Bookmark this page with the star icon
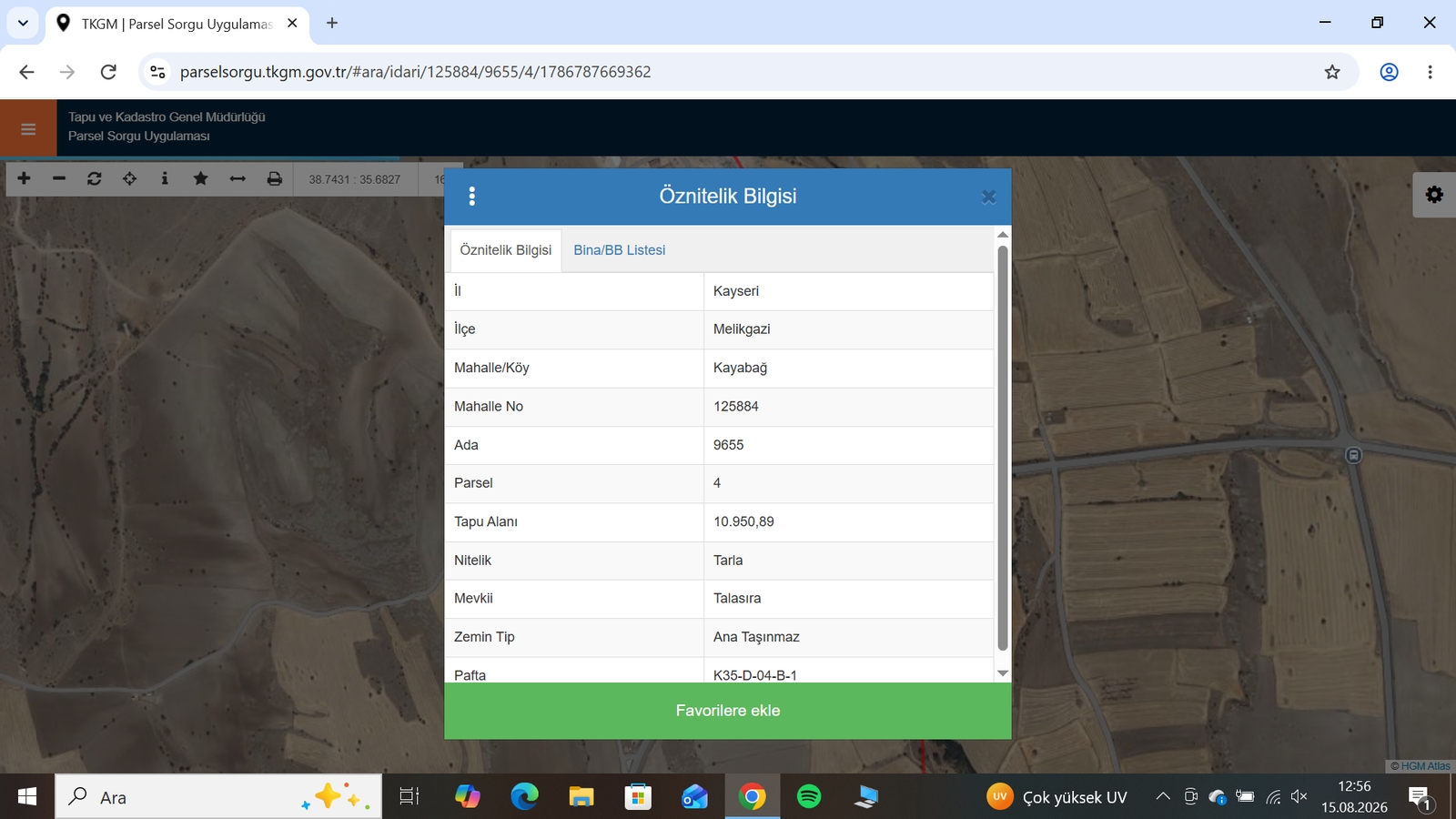The height and width of the screenshot is (819, 1456). coord(1332,72)
